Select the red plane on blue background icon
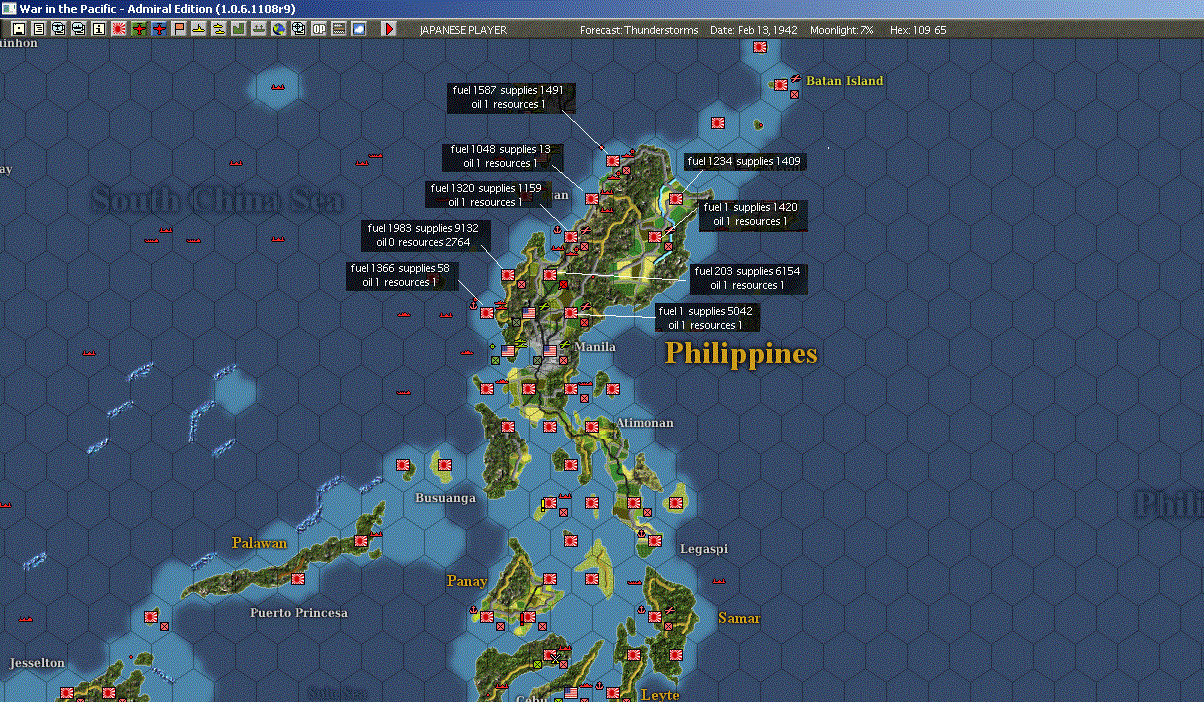This screenshot has width=1204, height=702. 159,29
